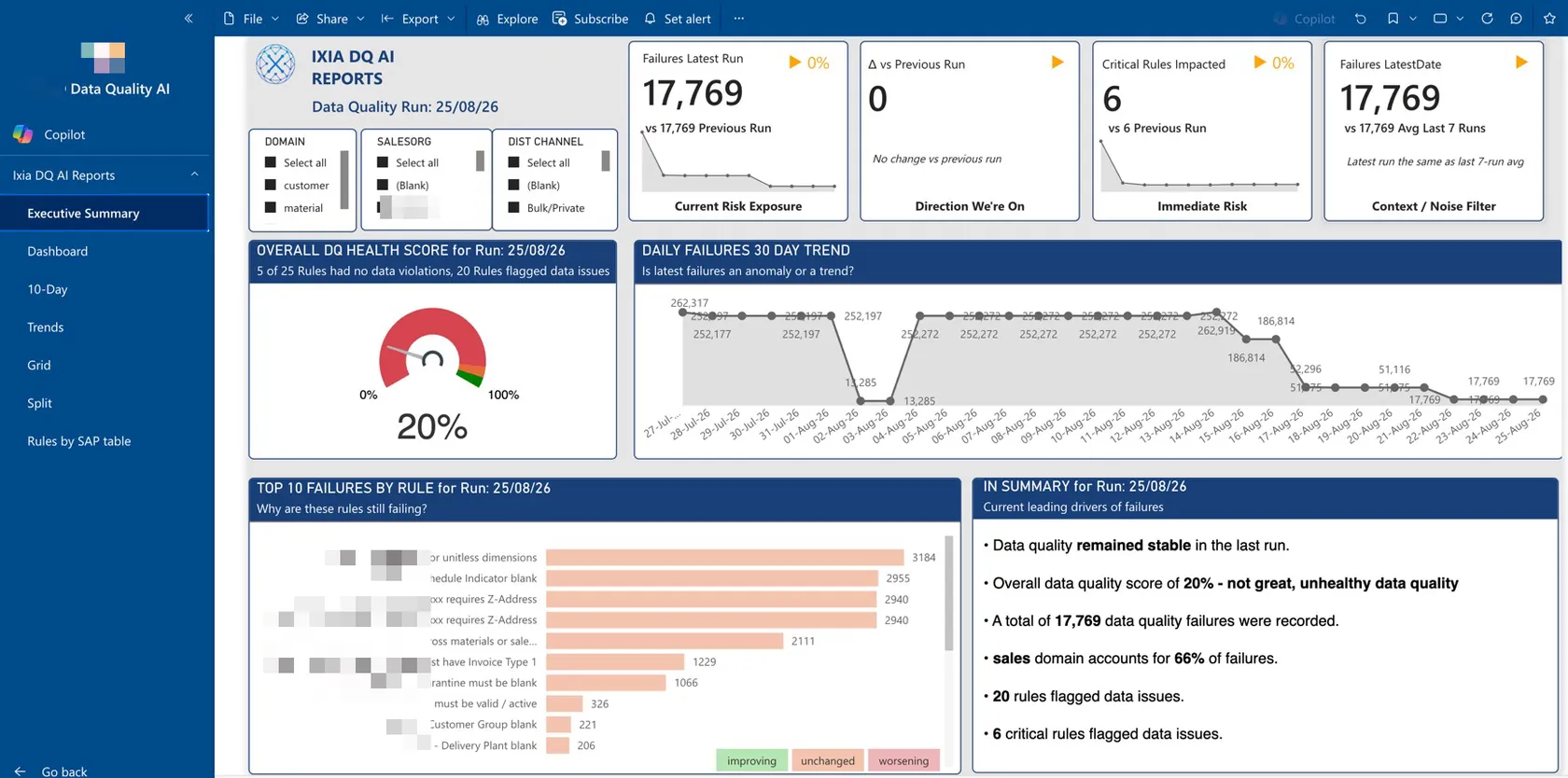
Task: Click the Bookmarks icon in top bar
Action: [1393, 19]
